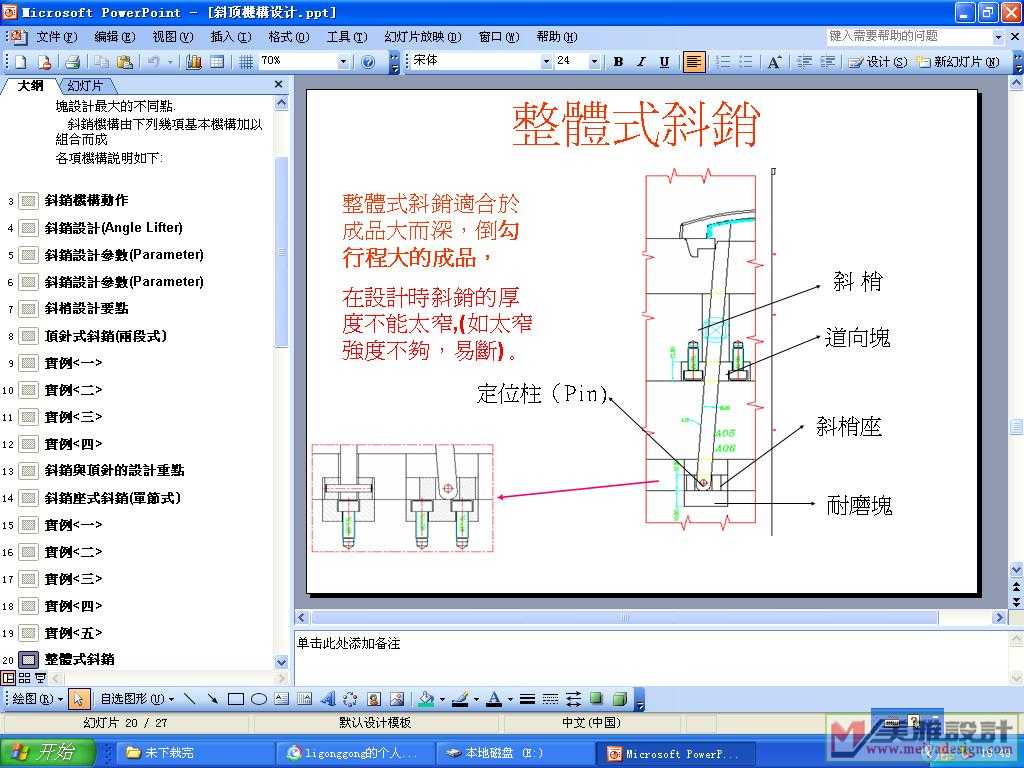Select outline slide 14 斜銷座式斜銷(單節式)

[x=112, y=498]
